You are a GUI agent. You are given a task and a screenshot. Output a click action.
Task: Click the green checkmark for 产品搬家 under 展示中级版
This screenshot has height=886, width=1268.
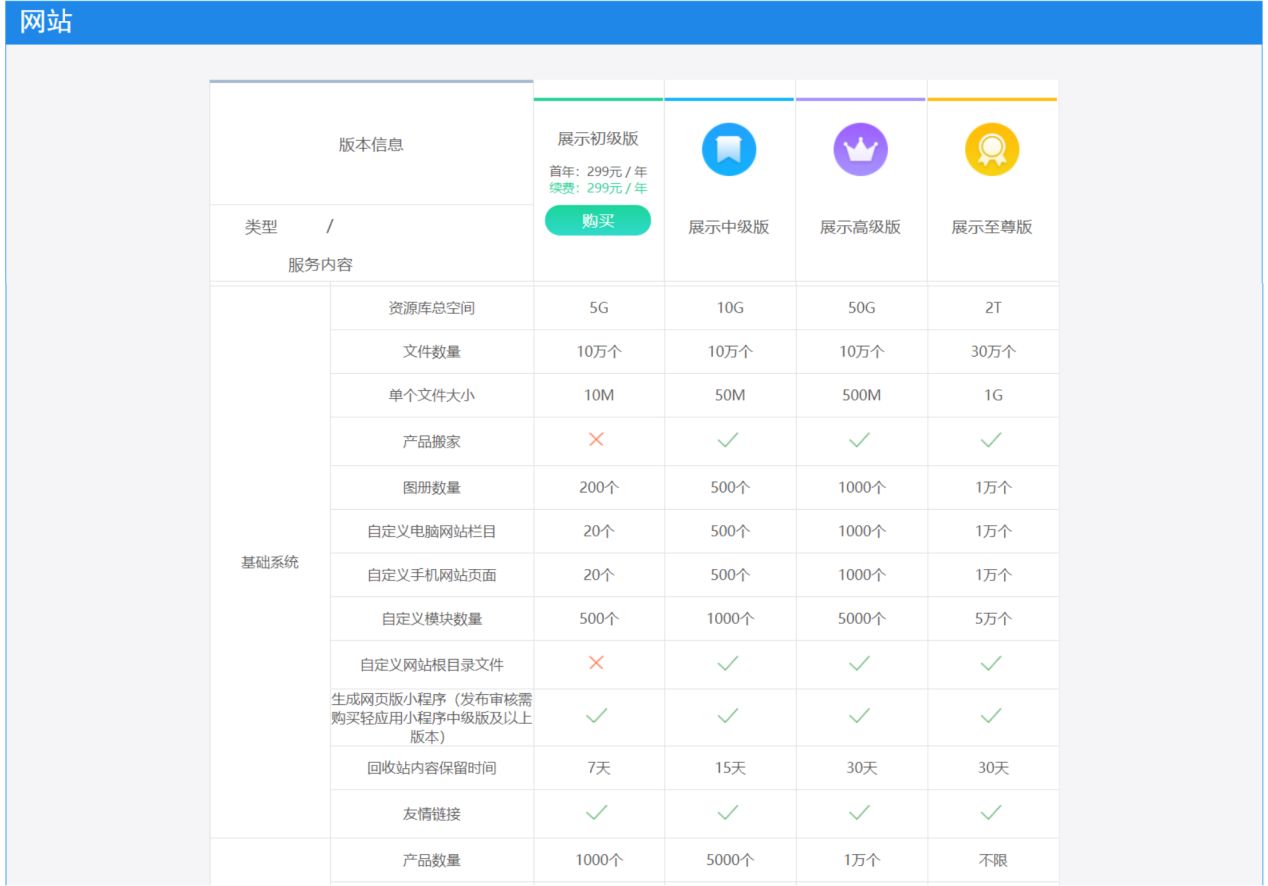(729, 438)
